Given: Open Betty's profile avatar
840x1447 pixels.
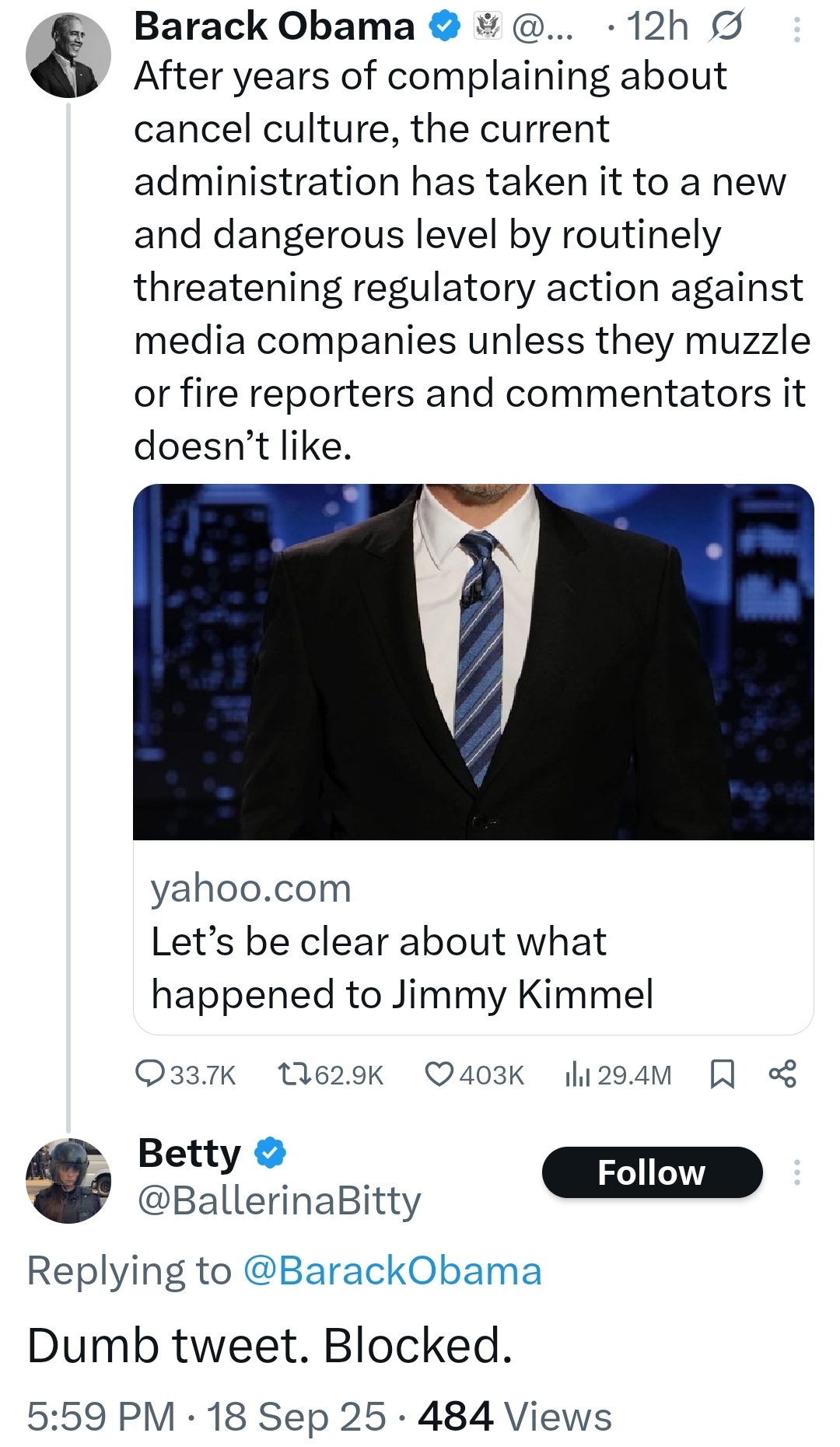Looking at the screenshot, I should coord(68,1180).
